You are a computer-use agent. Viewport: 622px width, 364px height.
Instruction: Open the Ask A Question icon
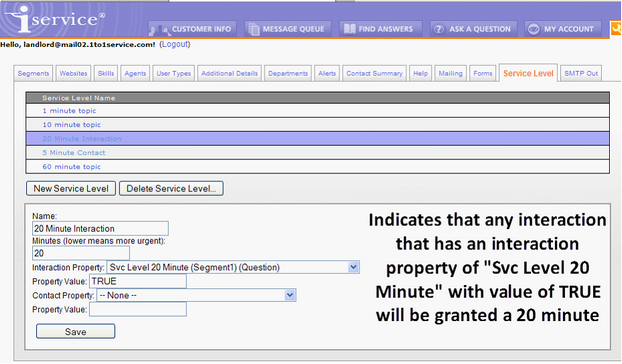pyautogui.click(x=439, y=29)
